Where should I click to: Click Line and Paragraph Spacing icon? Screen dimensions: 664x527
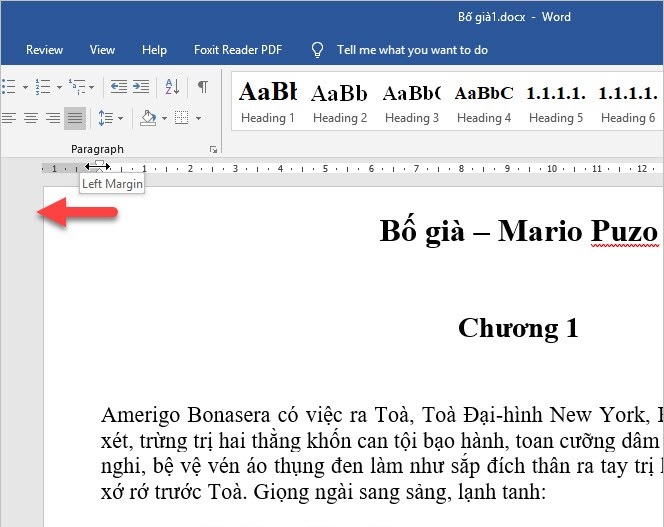point(105,118)
